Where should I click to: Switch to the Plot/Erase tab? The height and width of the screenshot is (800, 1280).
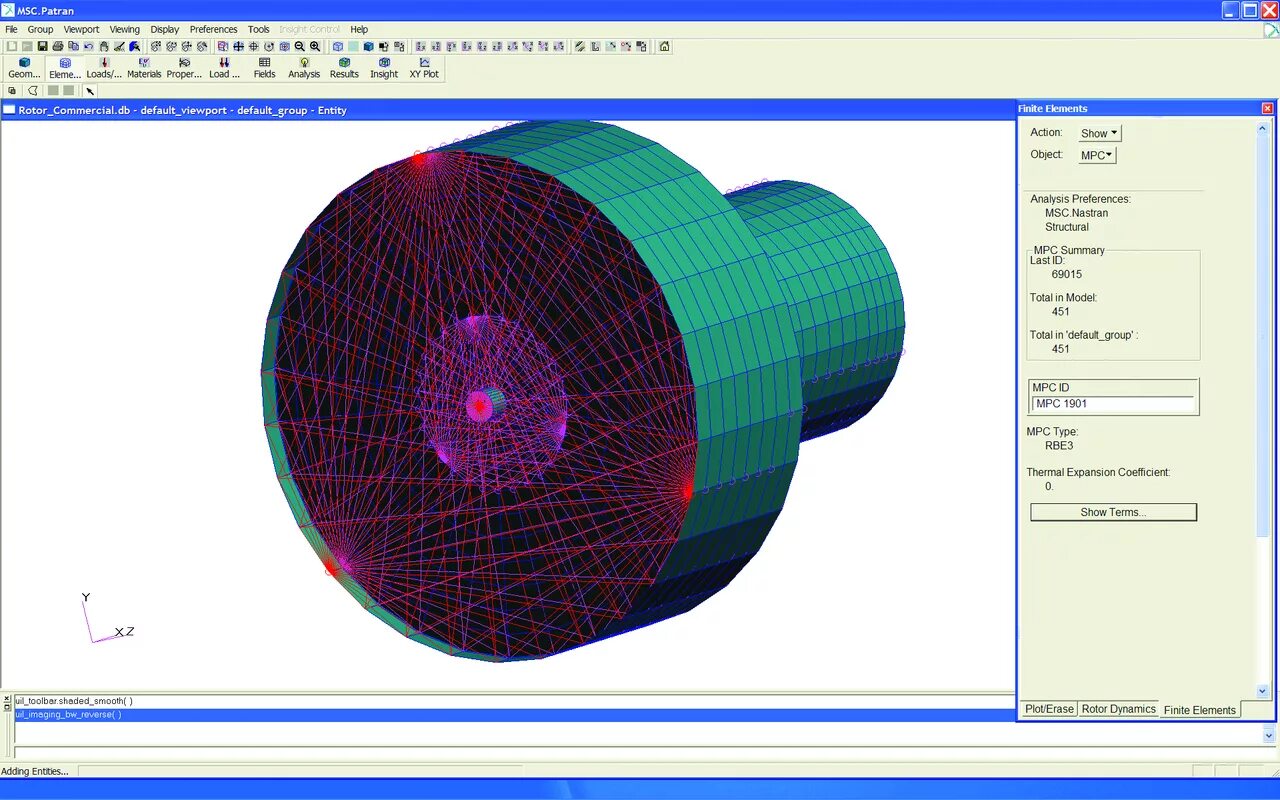(1049, 709)
